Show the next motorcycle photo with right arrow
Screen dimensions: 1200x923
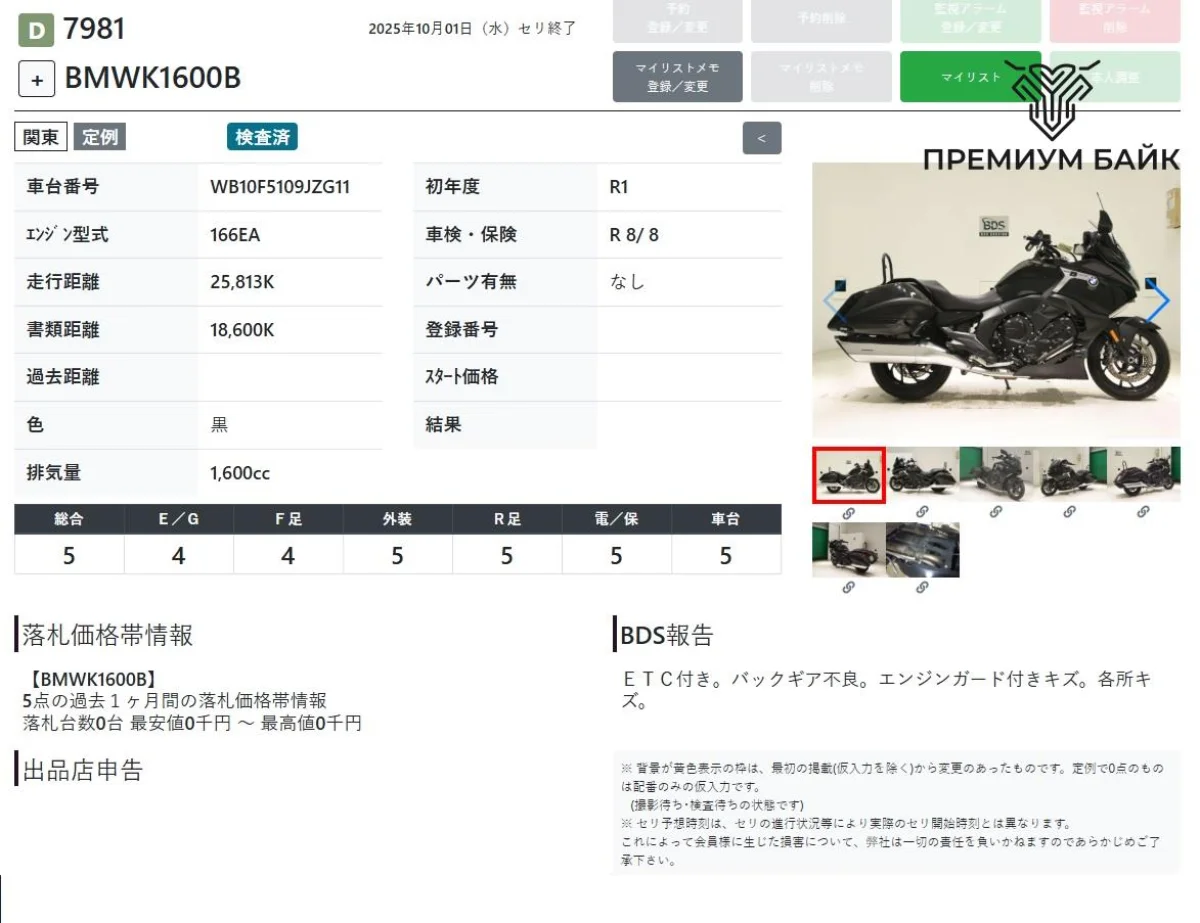[1157, 301]
